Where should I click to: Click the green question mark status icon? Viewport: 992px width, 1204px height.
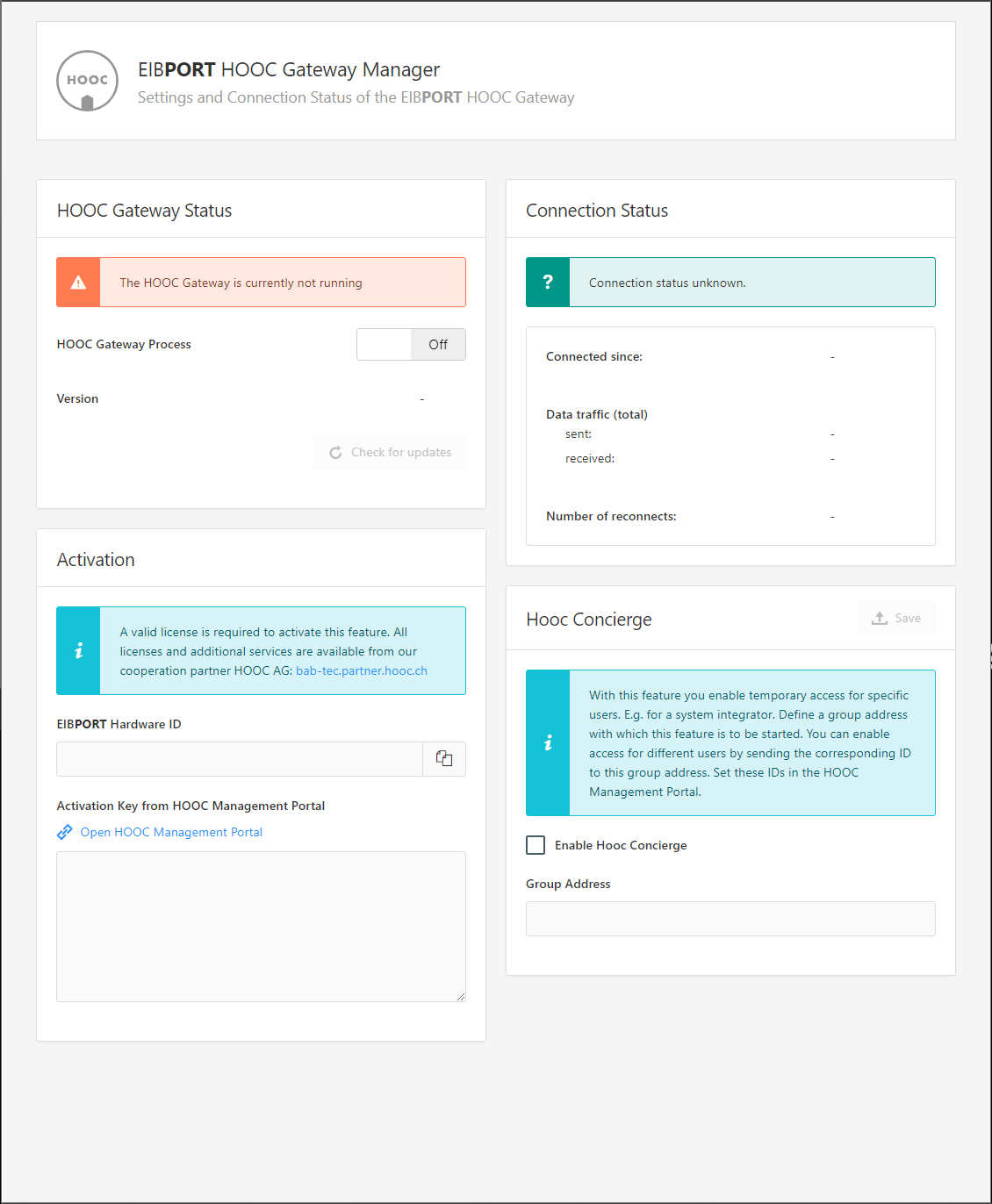coord(548,283)
